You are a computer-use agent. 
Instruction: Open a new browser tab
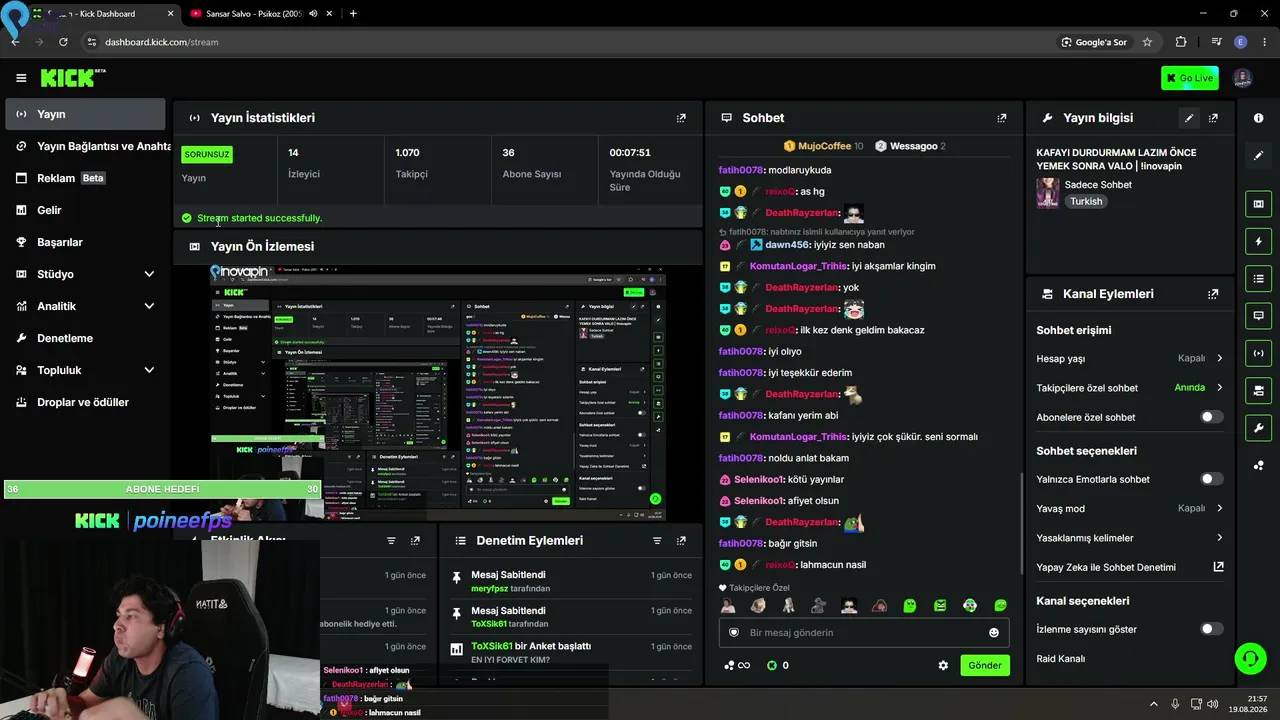pyautogui.click(x=353, y=14)
